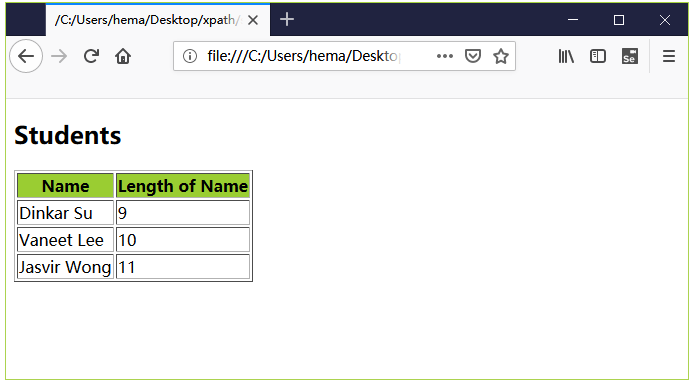Click the forward navigation arrow
Screen dimensions: 694x383
click(59, 56)
